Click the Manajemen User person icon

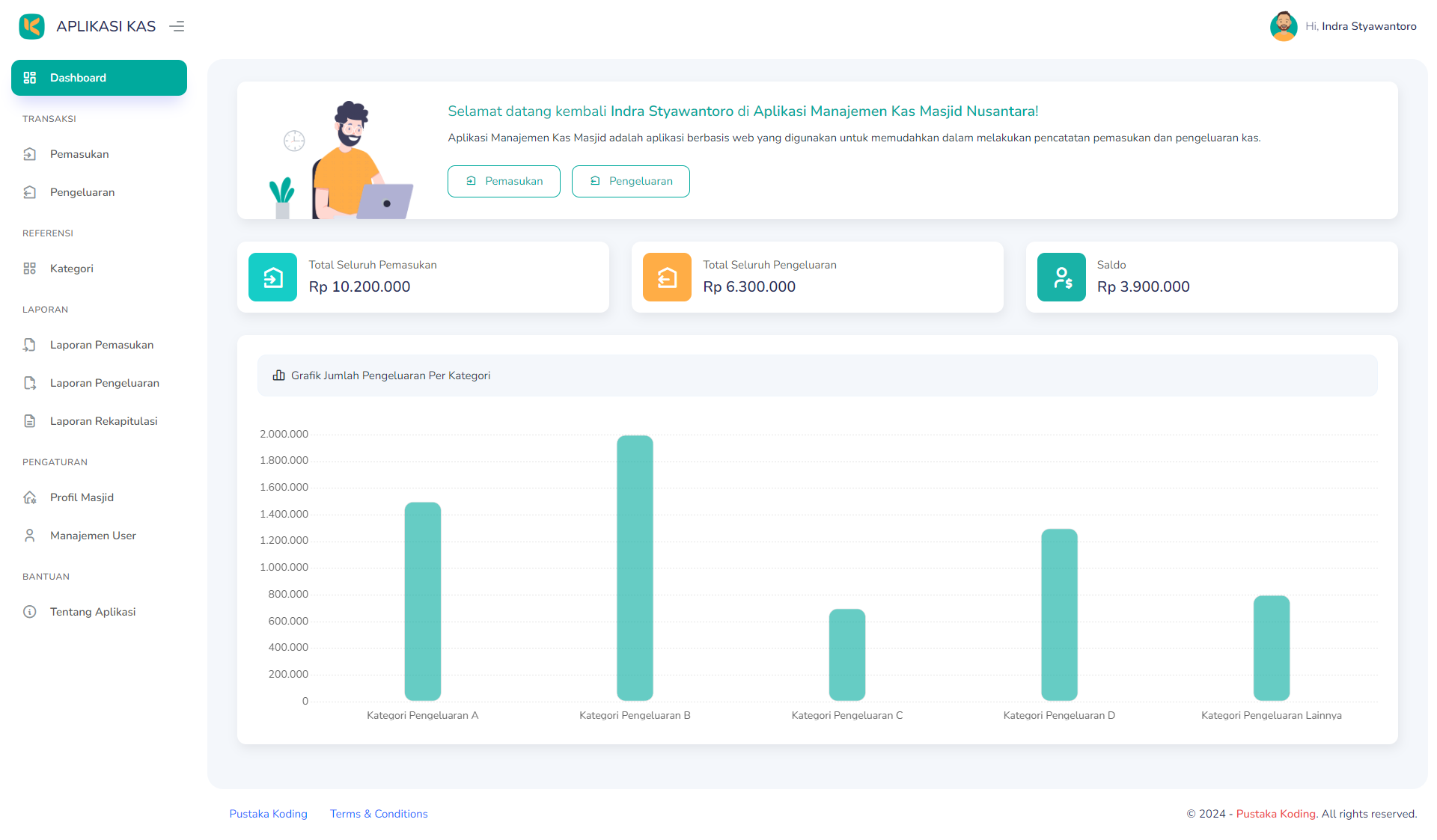tap(29, 535)
